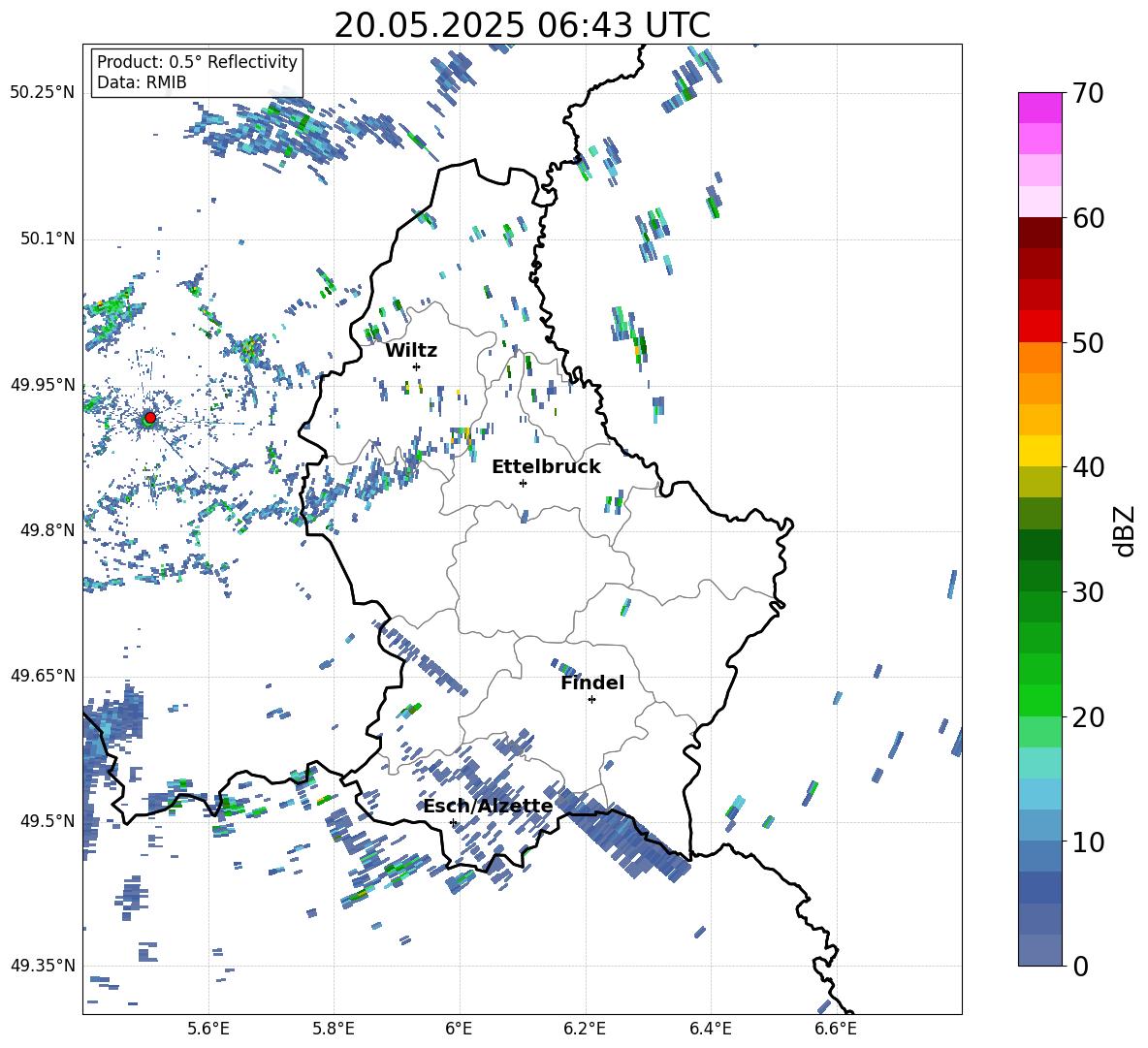The image size is (1148, 1048).
Task: Click the Esch/Alzette station cross marker
Action: point(453,822)
